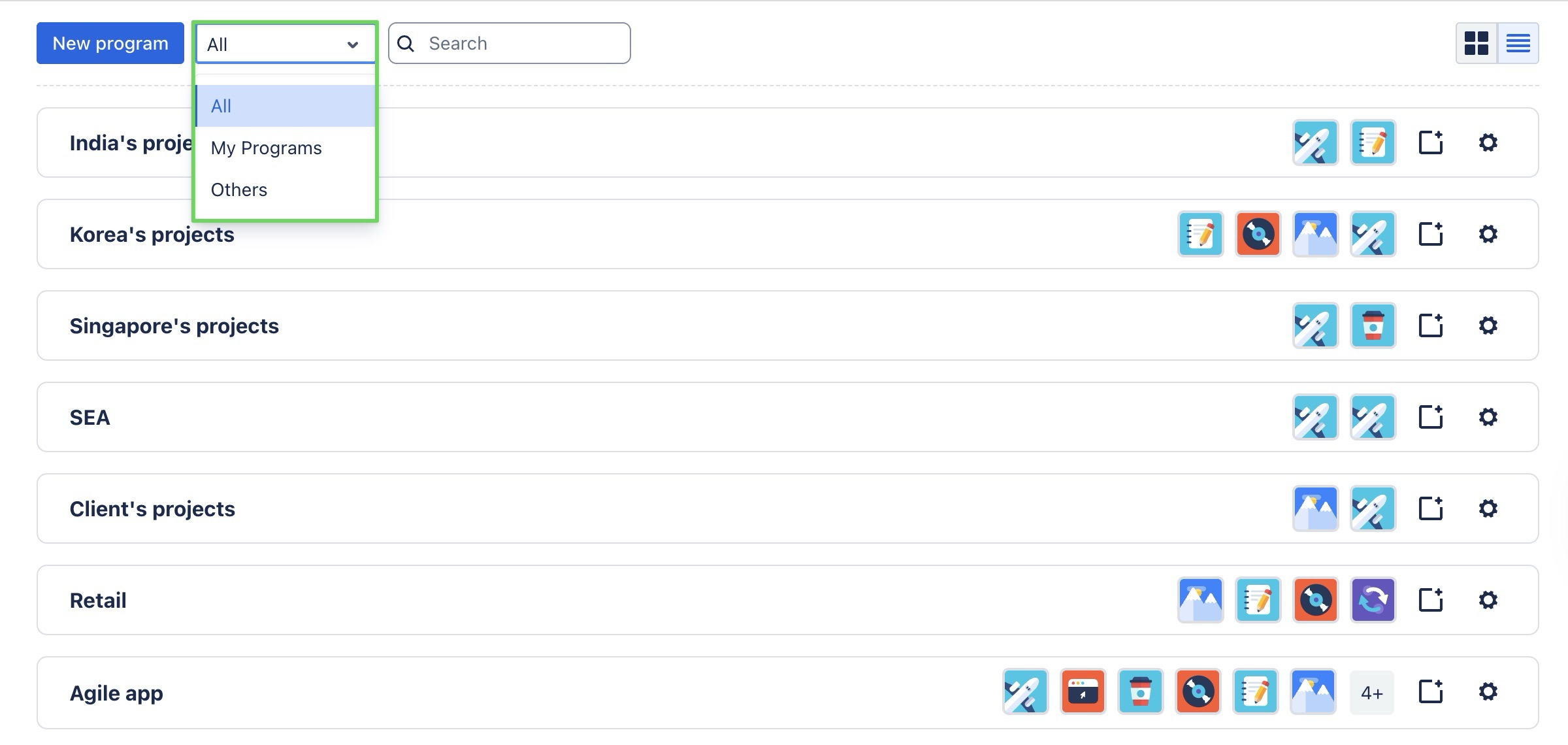This screenshot has height=745, width=1568.
Task: Open the Singapore's projects program
Action: coord(174,325)
